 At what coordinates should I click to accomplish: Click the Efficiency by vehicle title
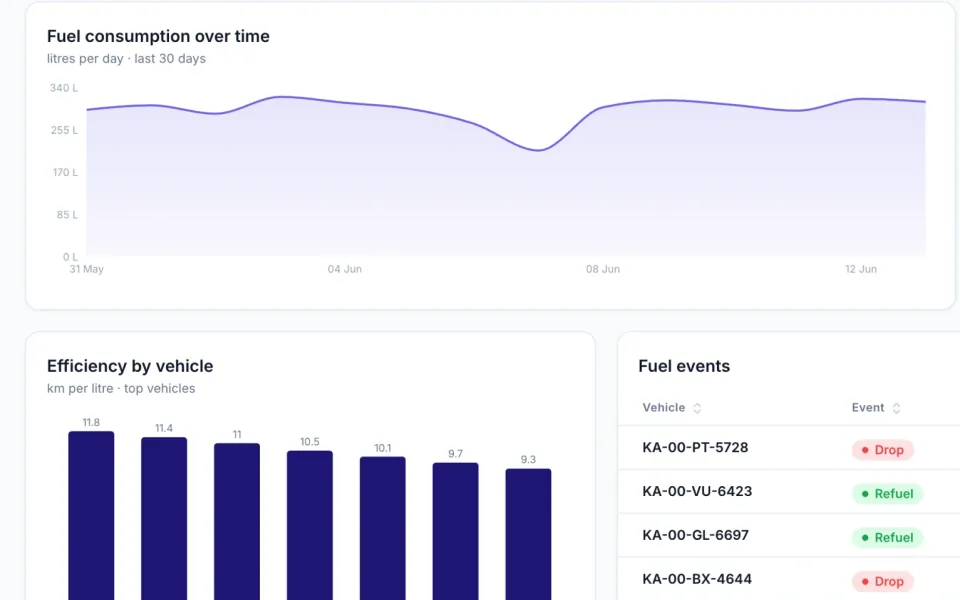coord(130,366)
